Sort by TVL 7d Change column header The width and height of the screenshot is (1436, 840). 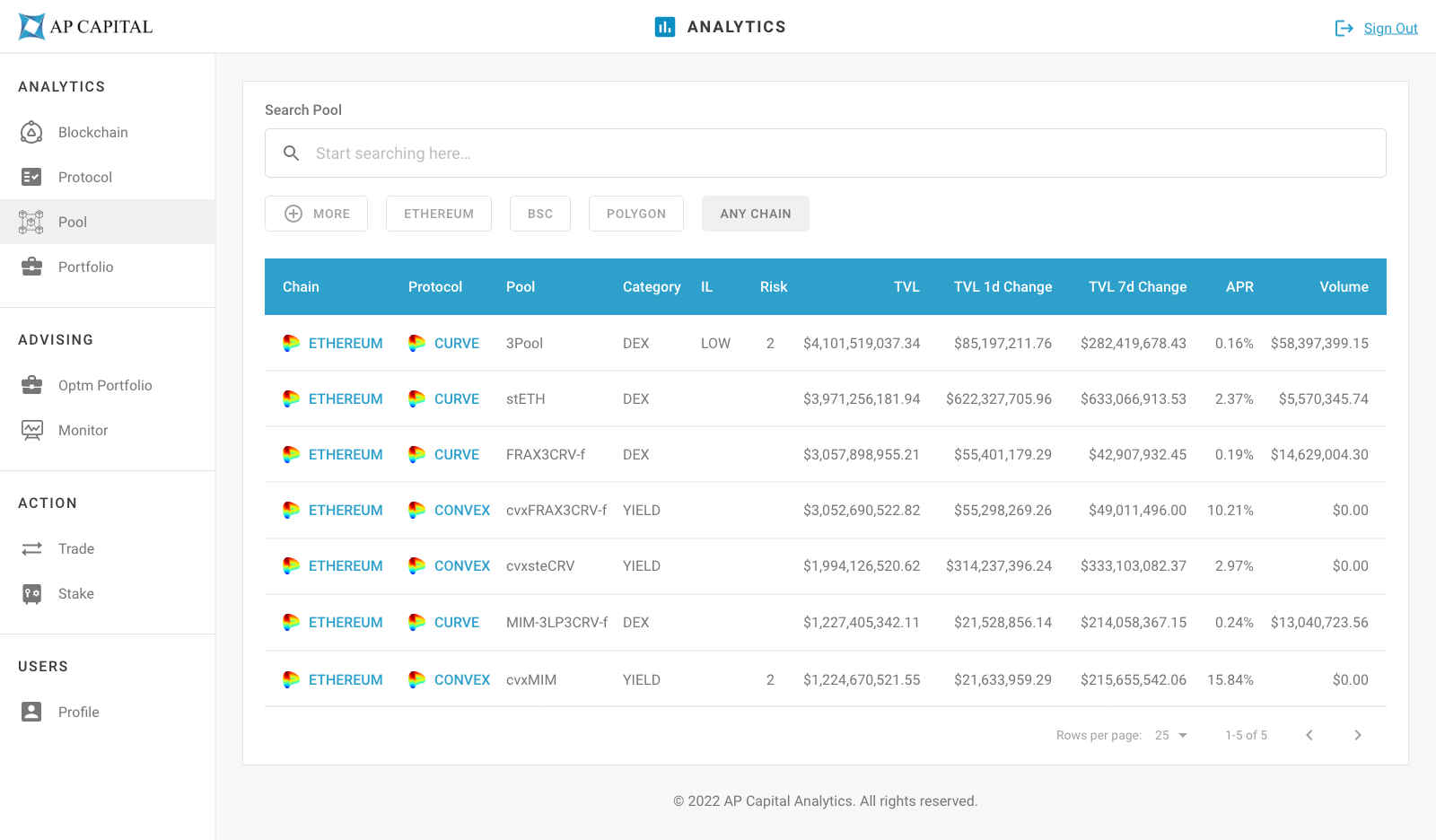[1137, 286]
